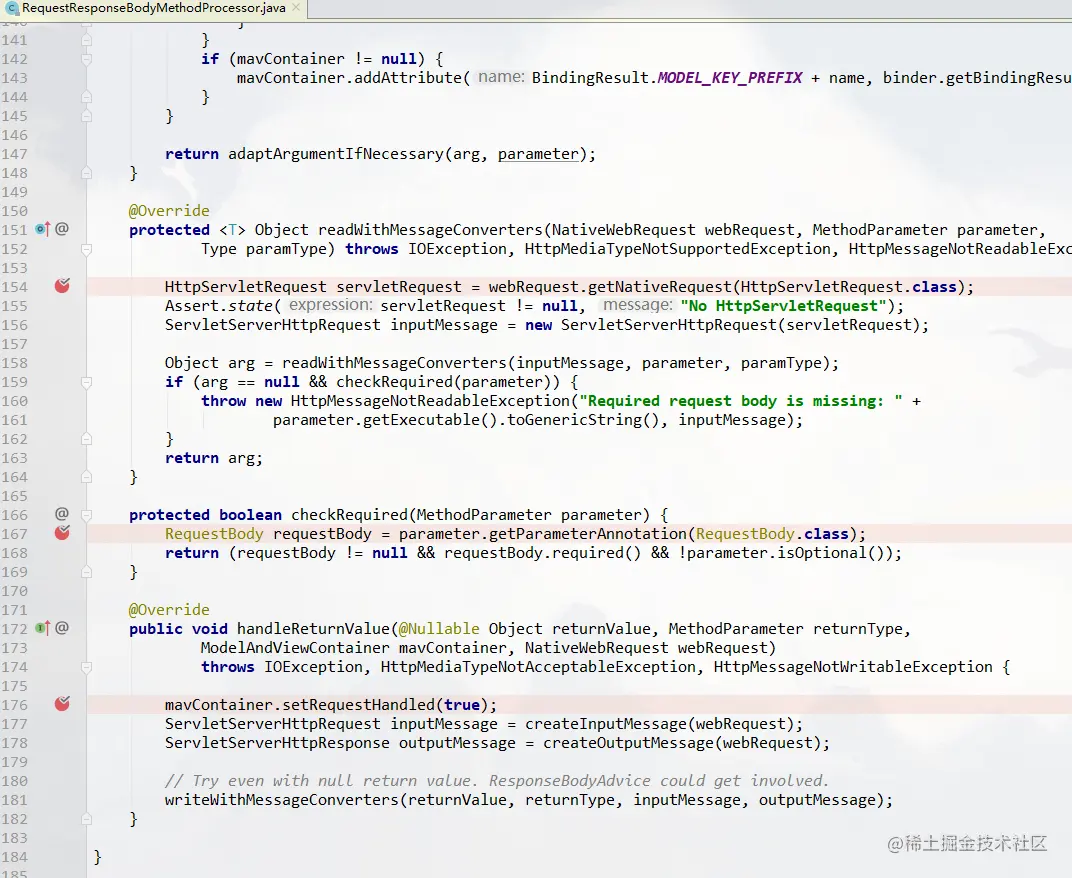
Task: Collapse the if block fold marker at line 159
Action: point(86,382)
